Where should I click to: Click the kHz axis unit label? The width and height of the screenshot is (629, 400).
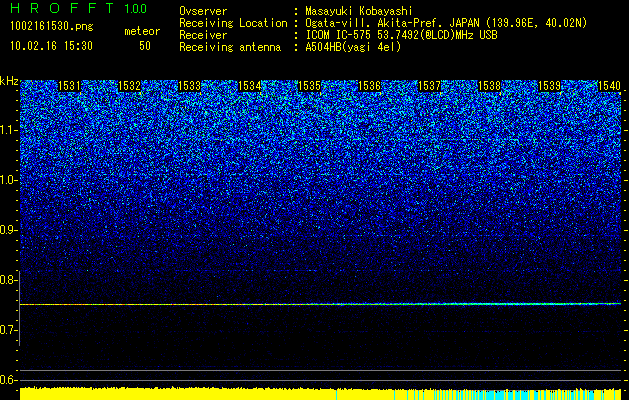9,81
